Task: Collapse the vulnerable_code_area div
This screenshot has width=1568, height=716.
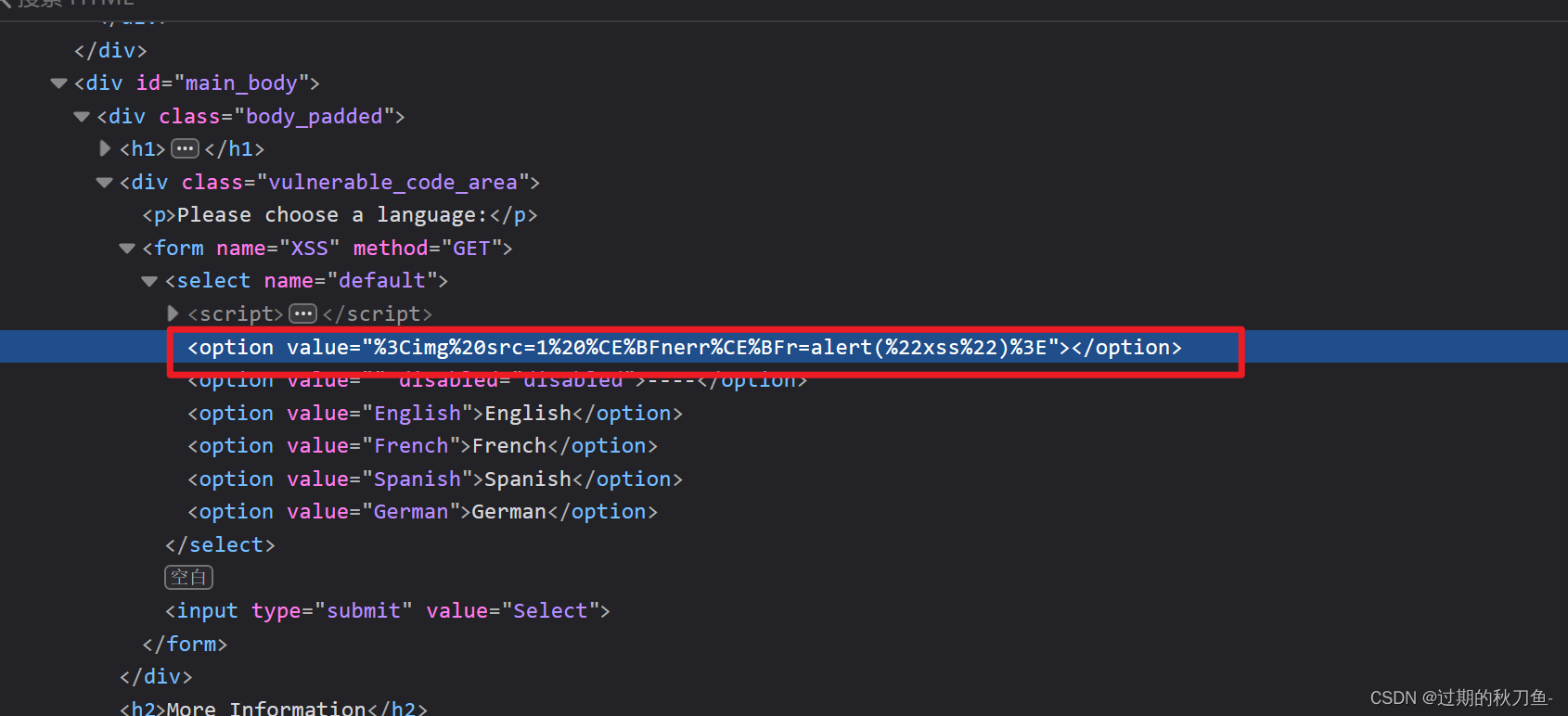Action: (x=105, y=183)
